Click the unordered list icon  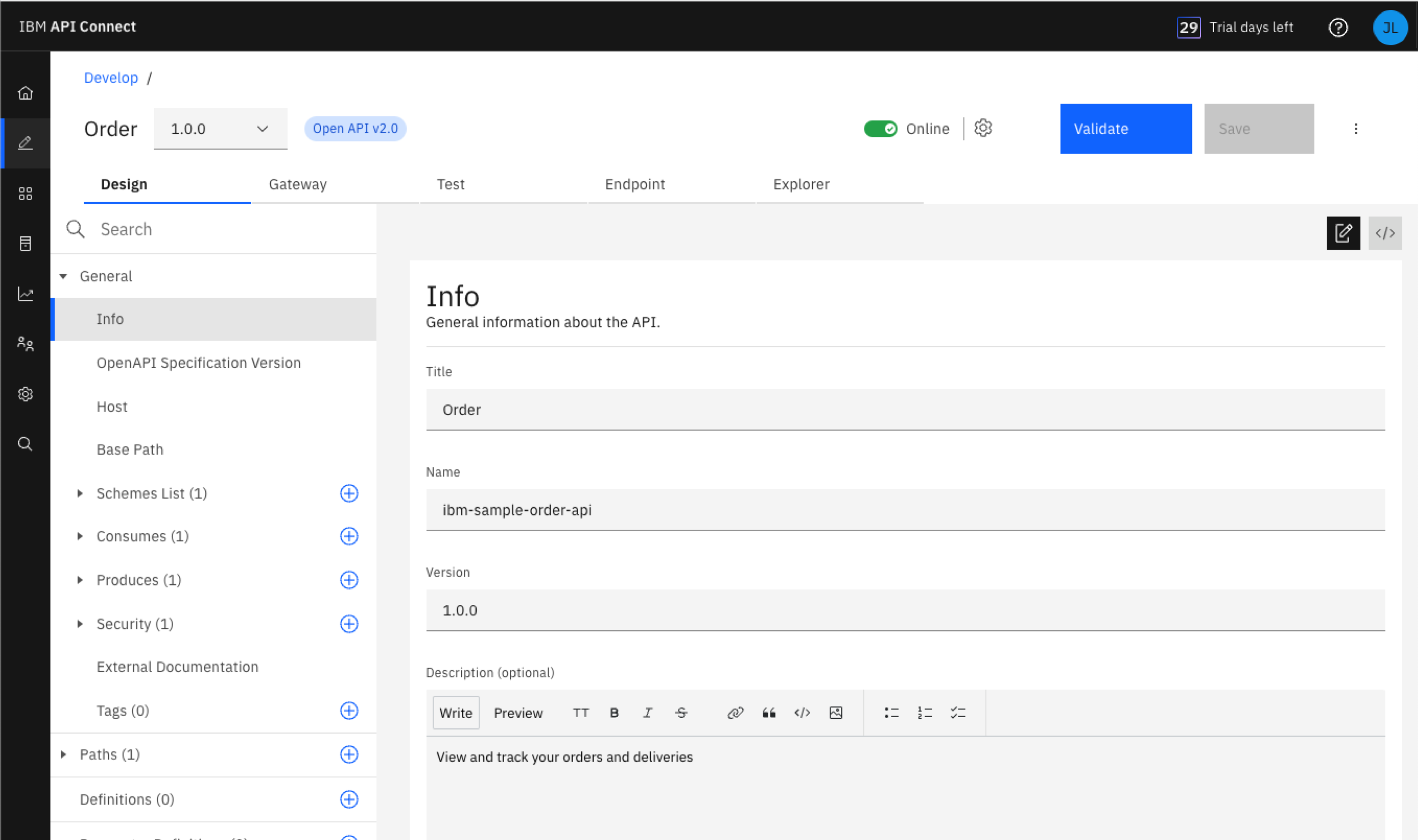coord(892,713)
